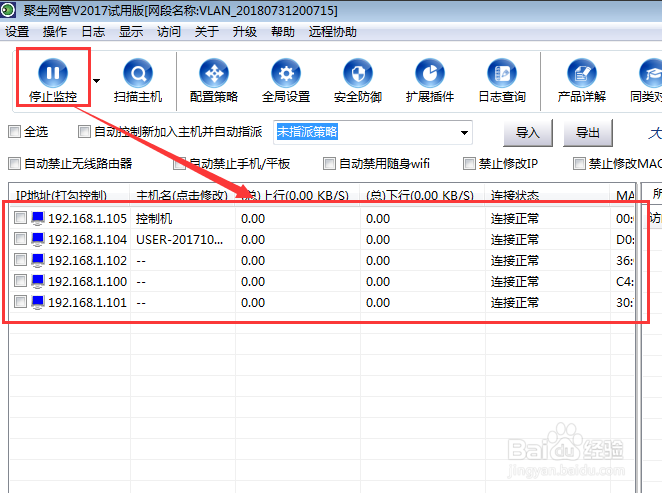
Task: Click host name USER-201710...
Action: point(179,240)
